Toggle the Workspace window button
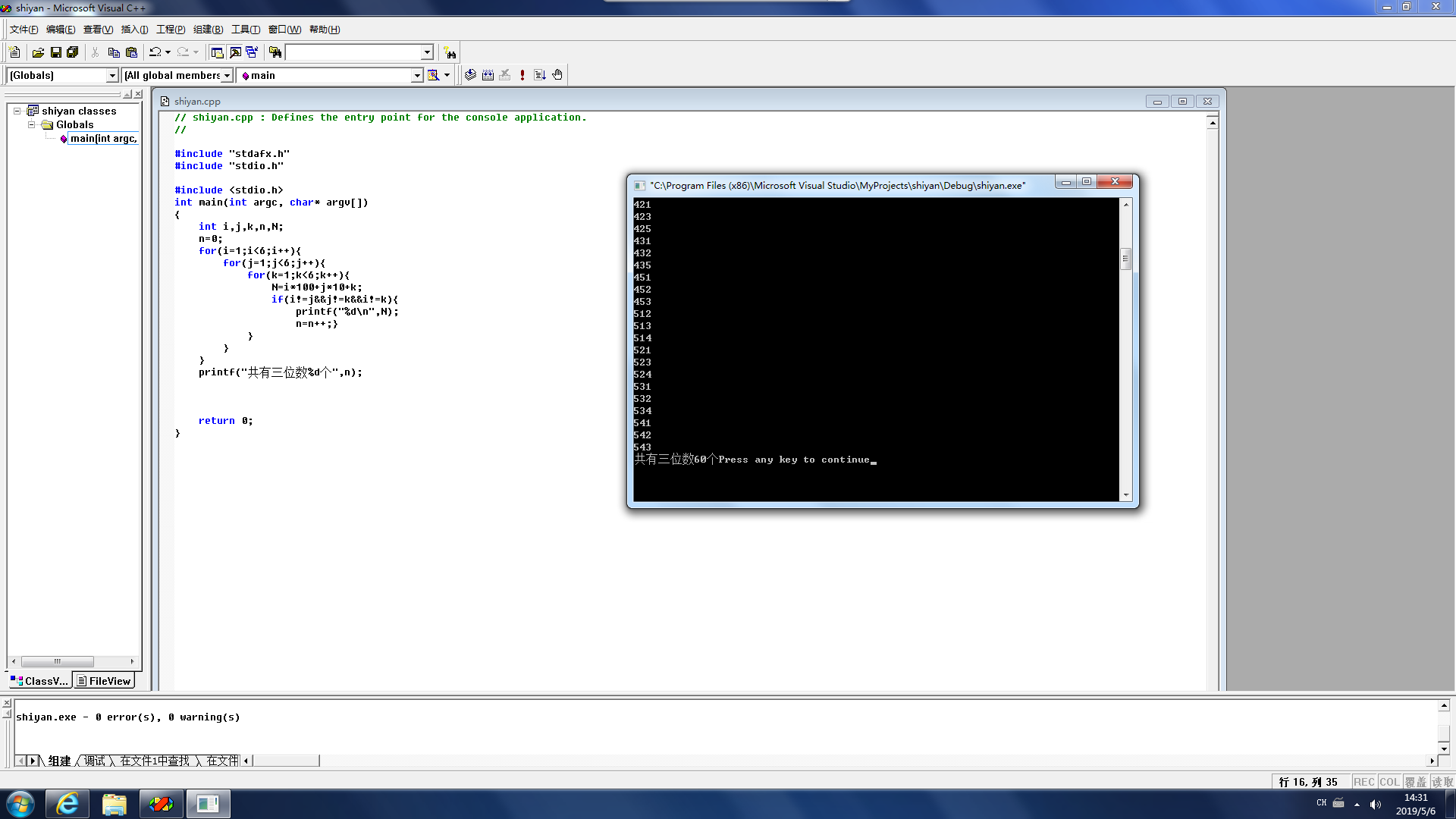The image size is (1456, 819). (x=218, y=52)
